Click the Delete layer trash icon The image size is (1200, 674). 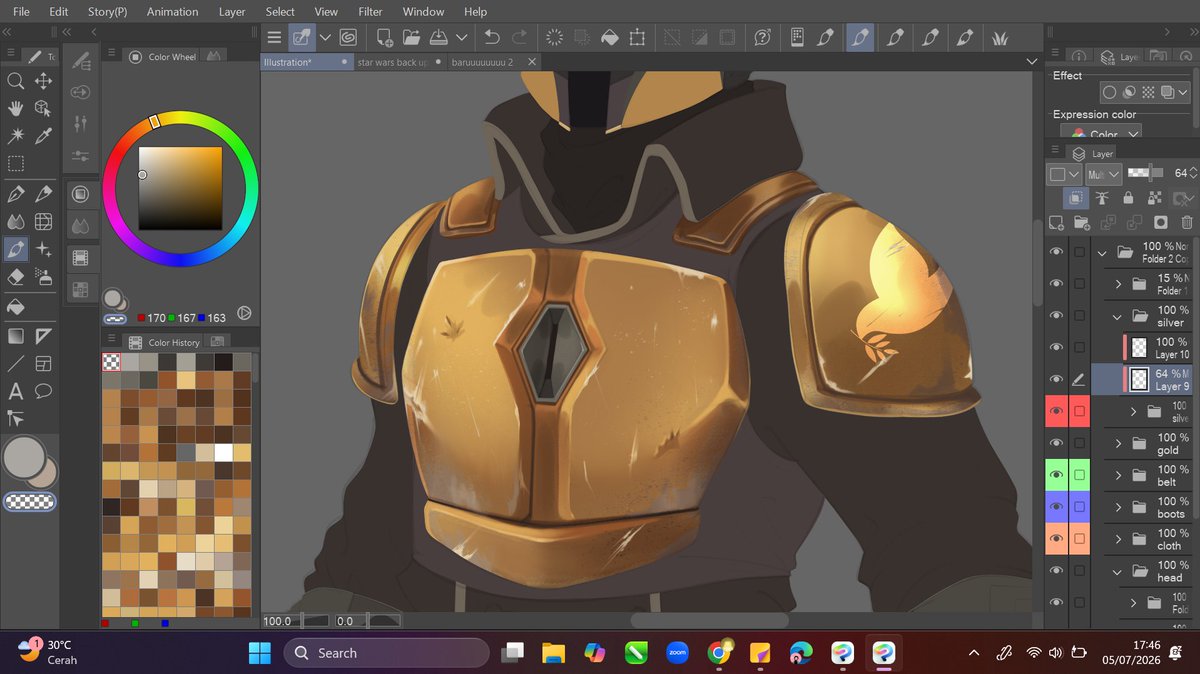(x=1187, y=223)
